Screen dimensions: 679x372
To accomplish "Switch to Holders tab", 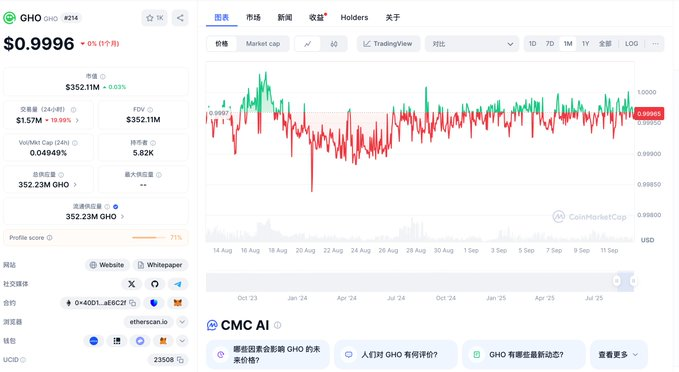I will [354, 17].
